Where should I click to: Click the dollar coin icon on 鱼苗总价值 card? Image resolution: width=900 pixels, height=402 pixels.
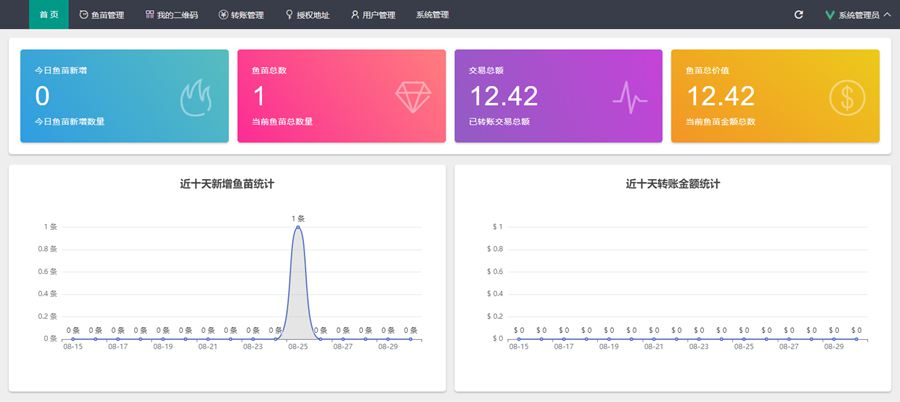pos(846,97)
